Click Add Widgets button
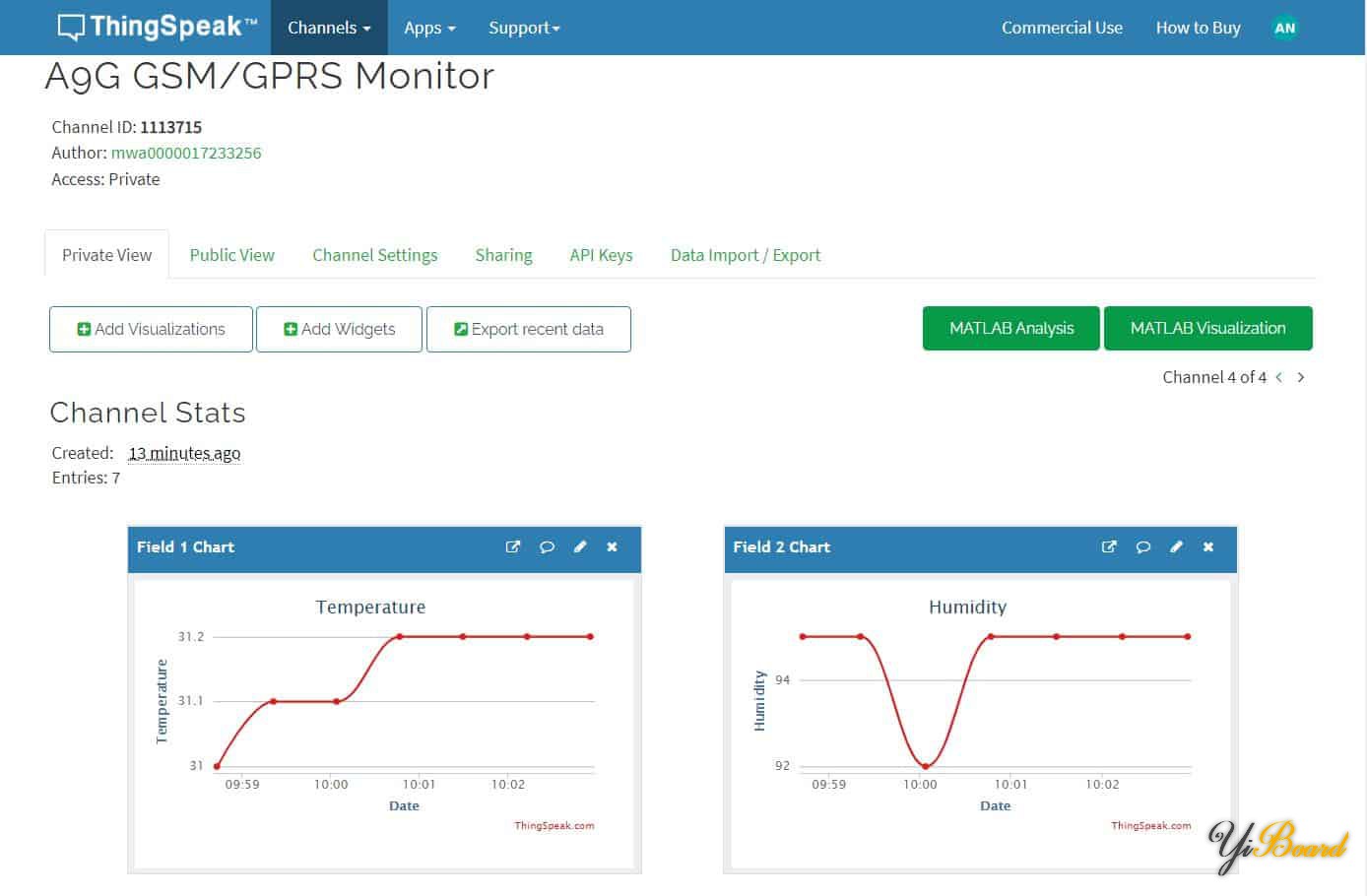Viewport: 1367px width, 896px height. coord(339,329)
